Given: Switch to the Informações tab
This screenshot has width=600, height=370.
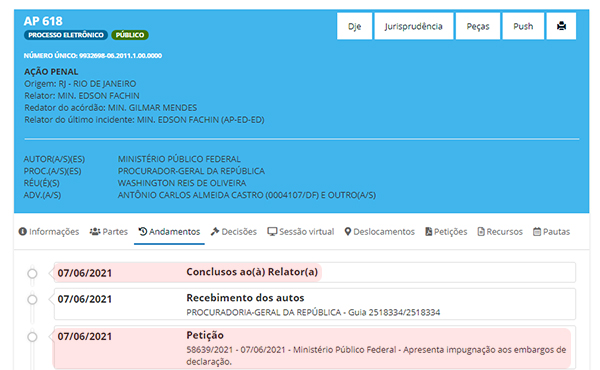Looking at the screenshot, I should (x=49, y=231).
